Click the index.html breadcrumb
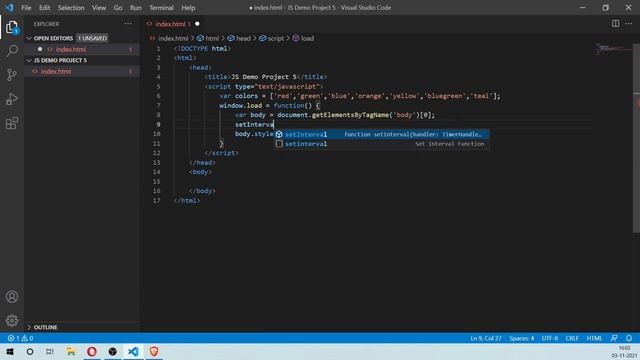The width and height of the screenshot is (640, 360). pos(173,38)
